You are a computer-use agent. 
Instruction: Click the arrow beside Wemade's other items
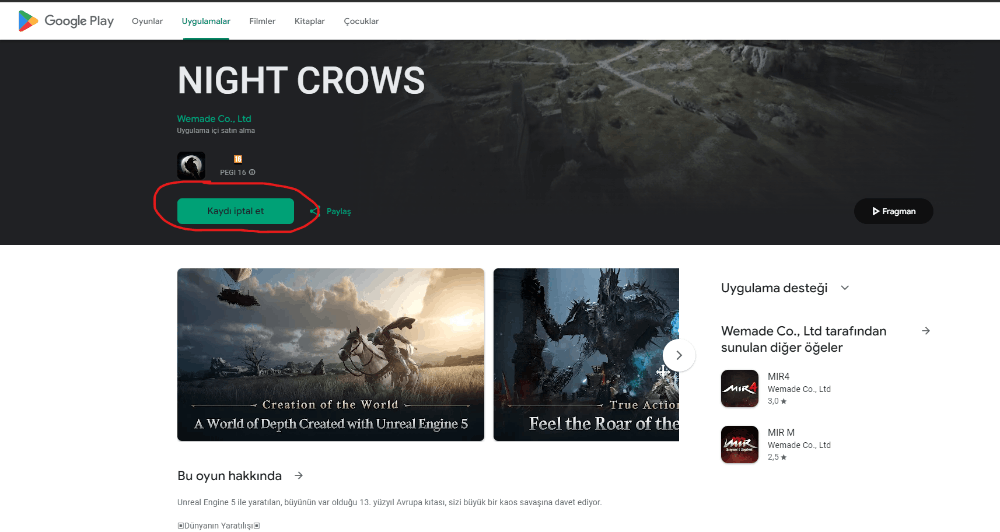point(926,331)
